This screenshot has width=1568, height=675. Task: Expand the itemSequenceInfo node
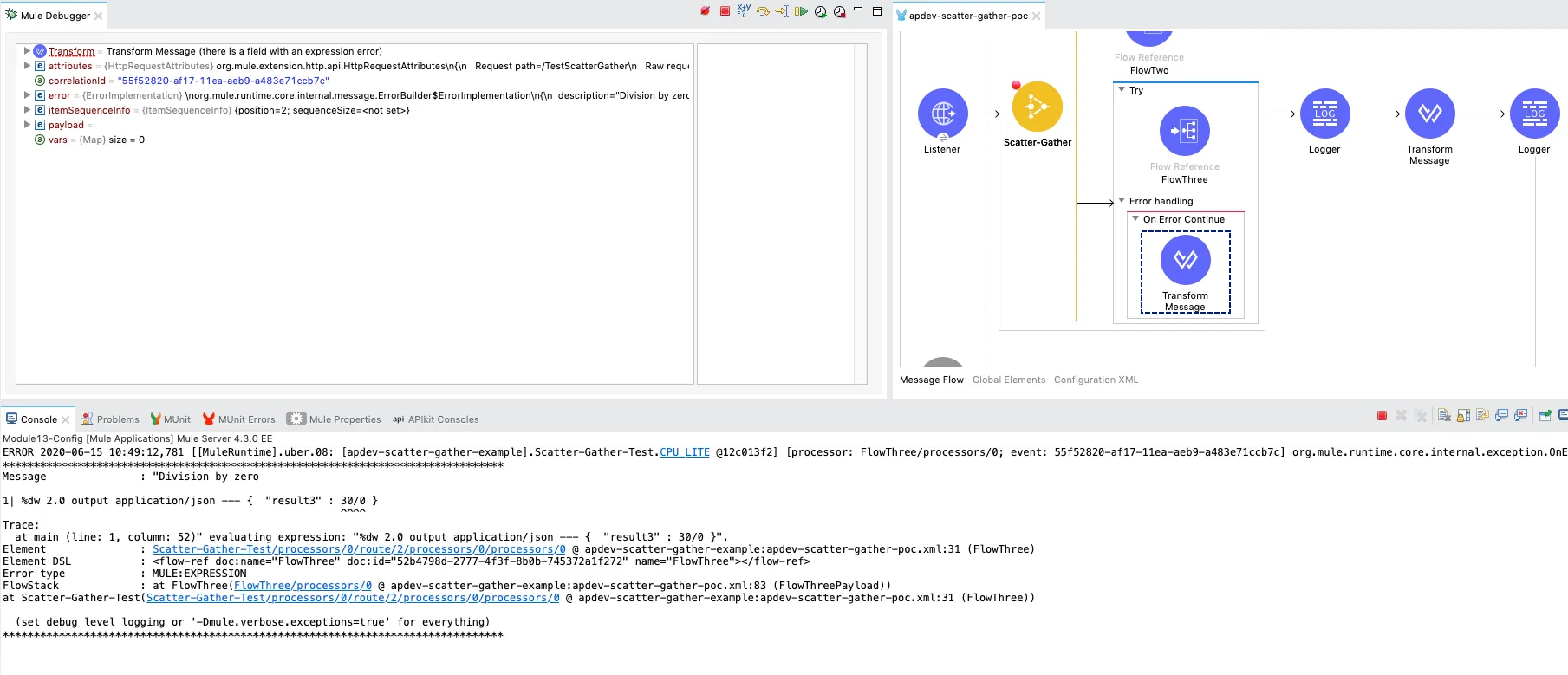(x=27, y=110)
